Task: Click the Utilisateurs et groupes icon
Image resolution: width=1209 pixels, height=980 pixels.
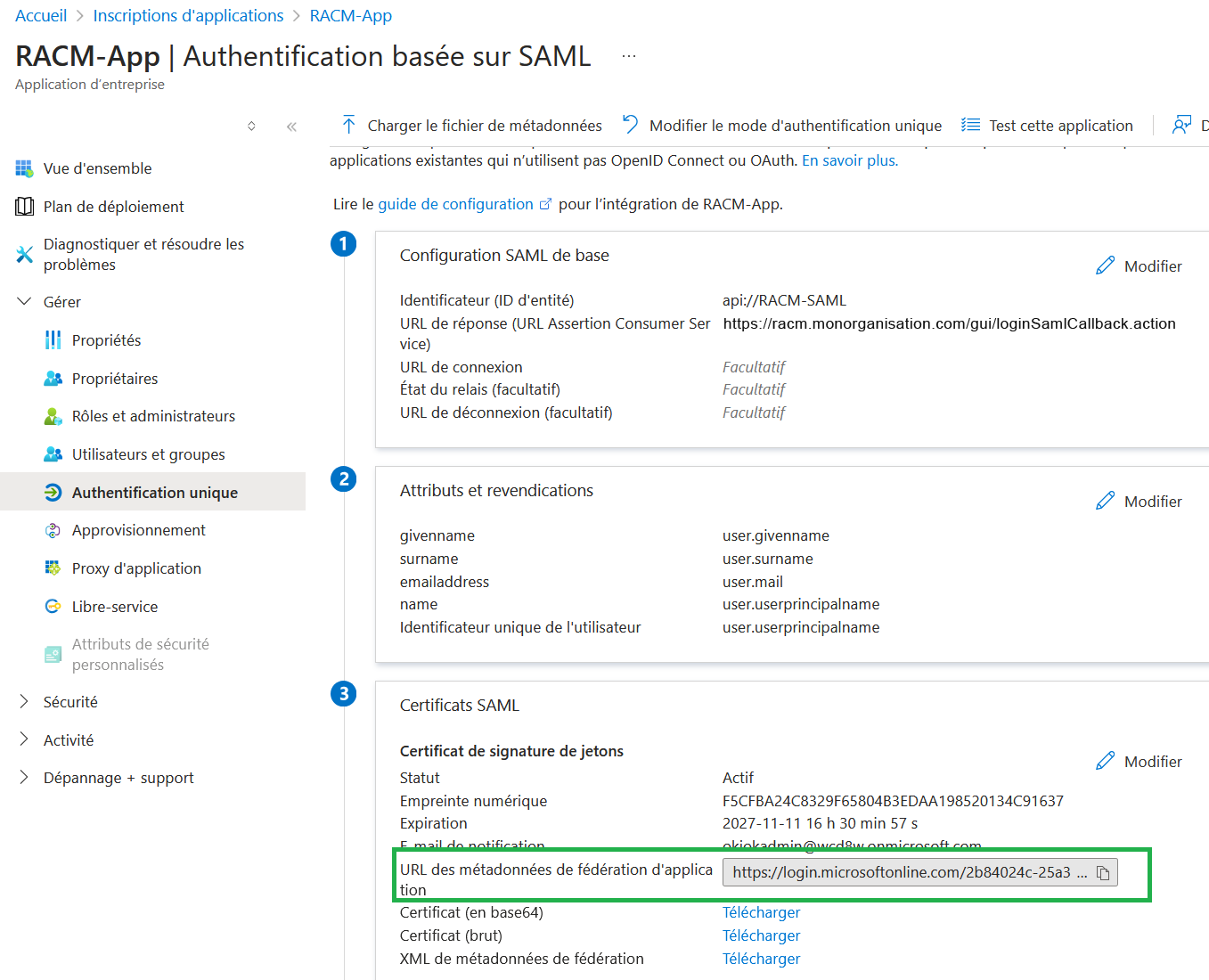Action: (x=53, y=454)
